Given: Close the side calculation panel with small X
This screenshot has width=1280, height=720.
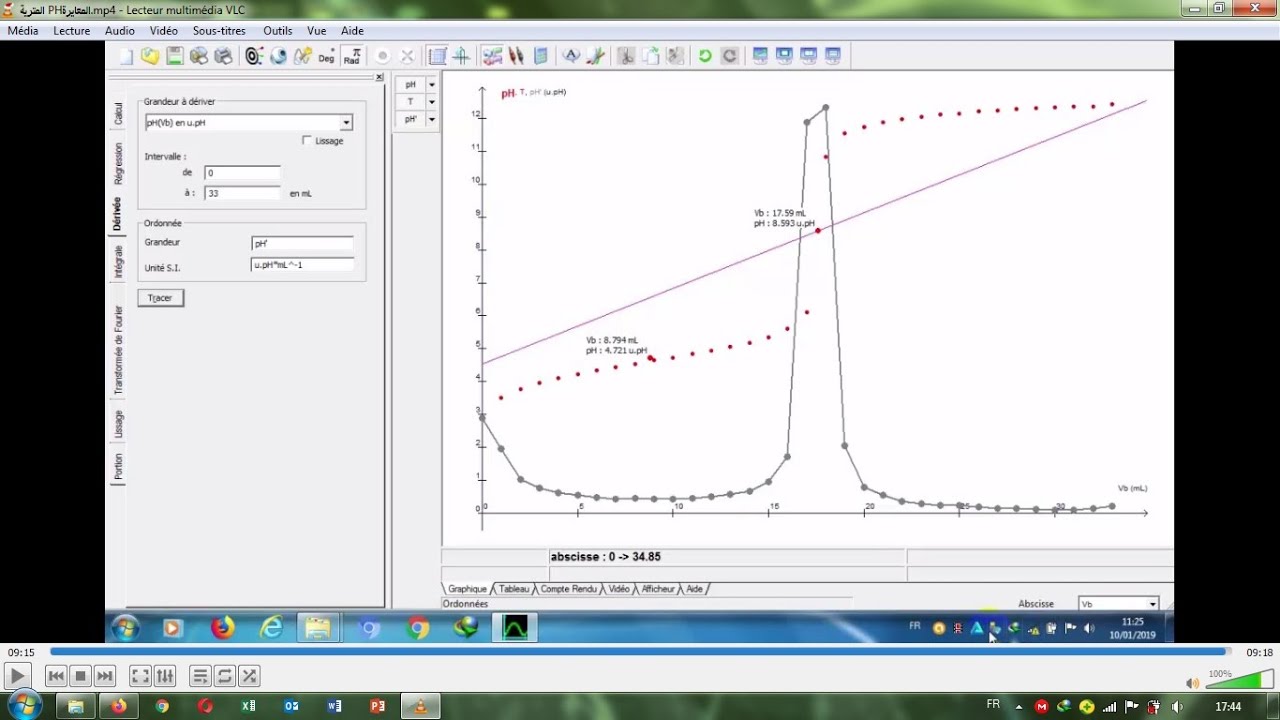Looking at the screenshot, I should pyautogui.click(x=379, y=77).
